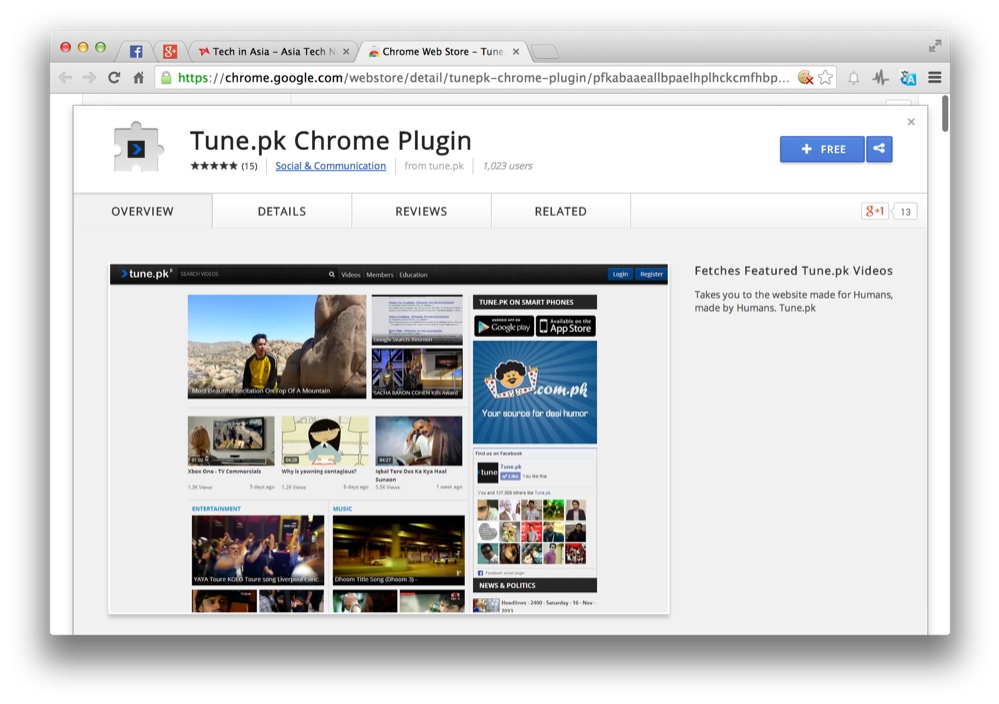Install the plugin with the FREE button

pyautogui.click(x=822, y=149)
